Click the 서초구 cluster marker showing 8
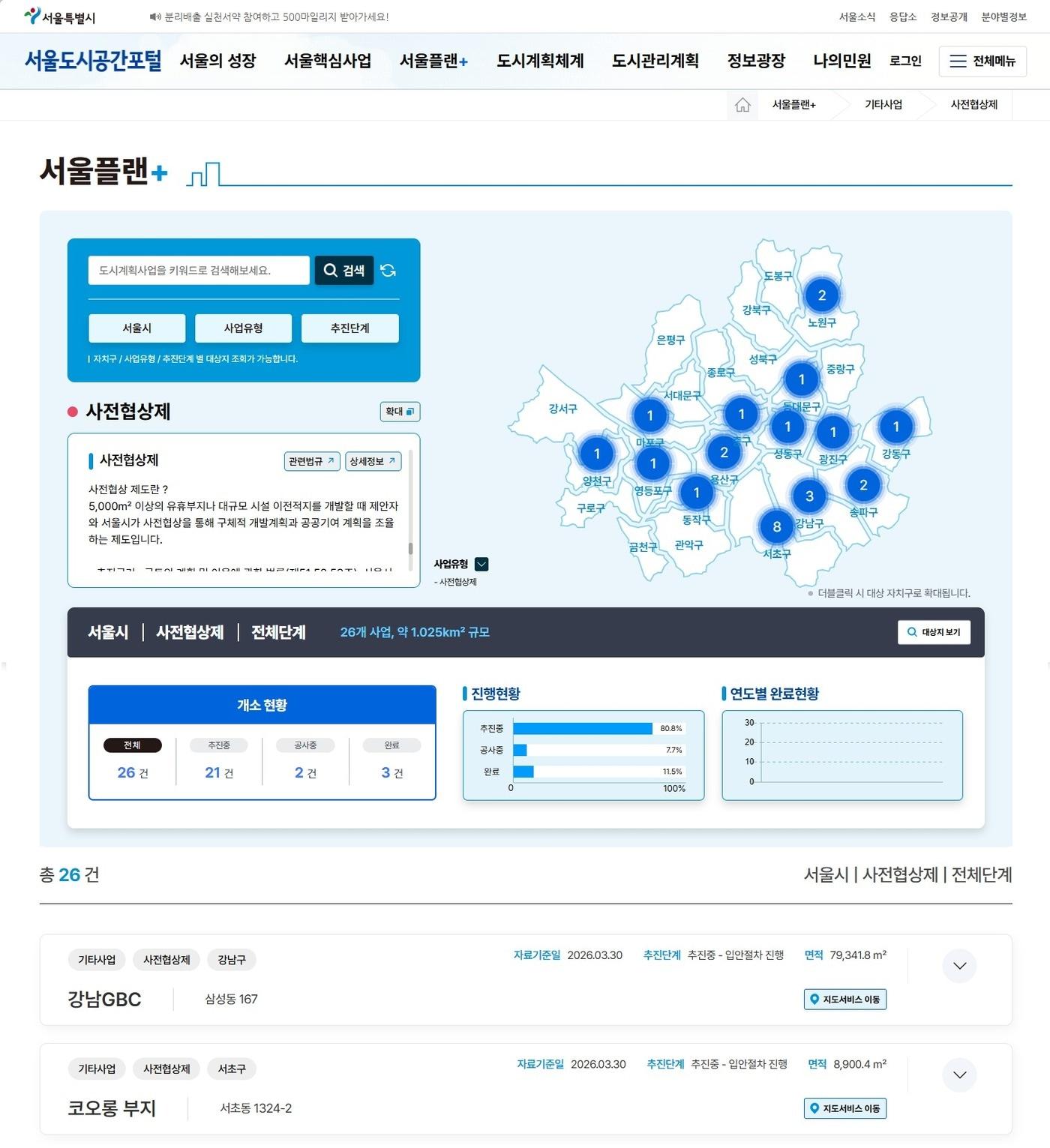The width and height of the screenshot is (1050, 1148). point(776,526)
